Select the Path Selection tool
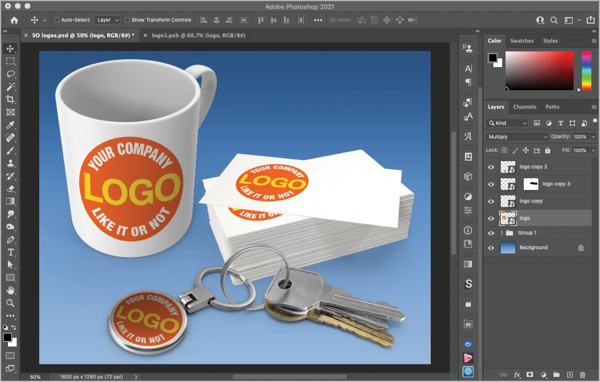The width and height of the screenshot is (600, 382). click(x=10, y=265)
